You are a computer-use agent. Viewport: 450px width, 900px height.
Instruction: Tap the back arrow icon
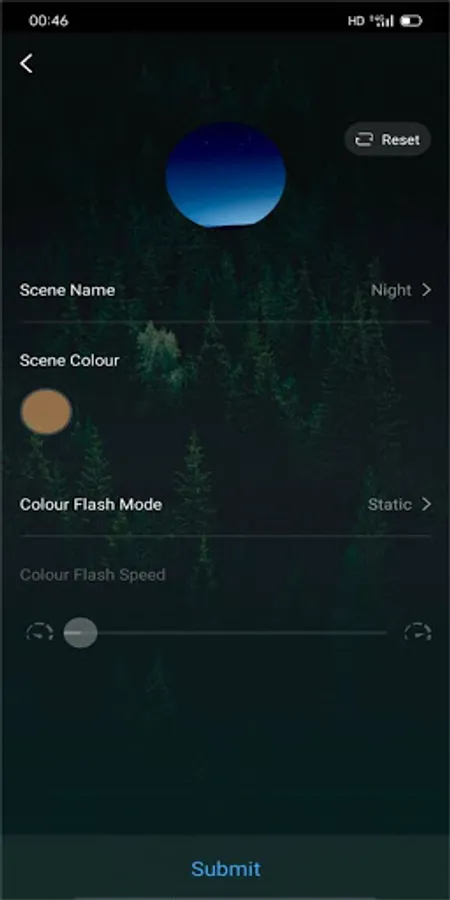pyautogui.click(x=26, y=63)
